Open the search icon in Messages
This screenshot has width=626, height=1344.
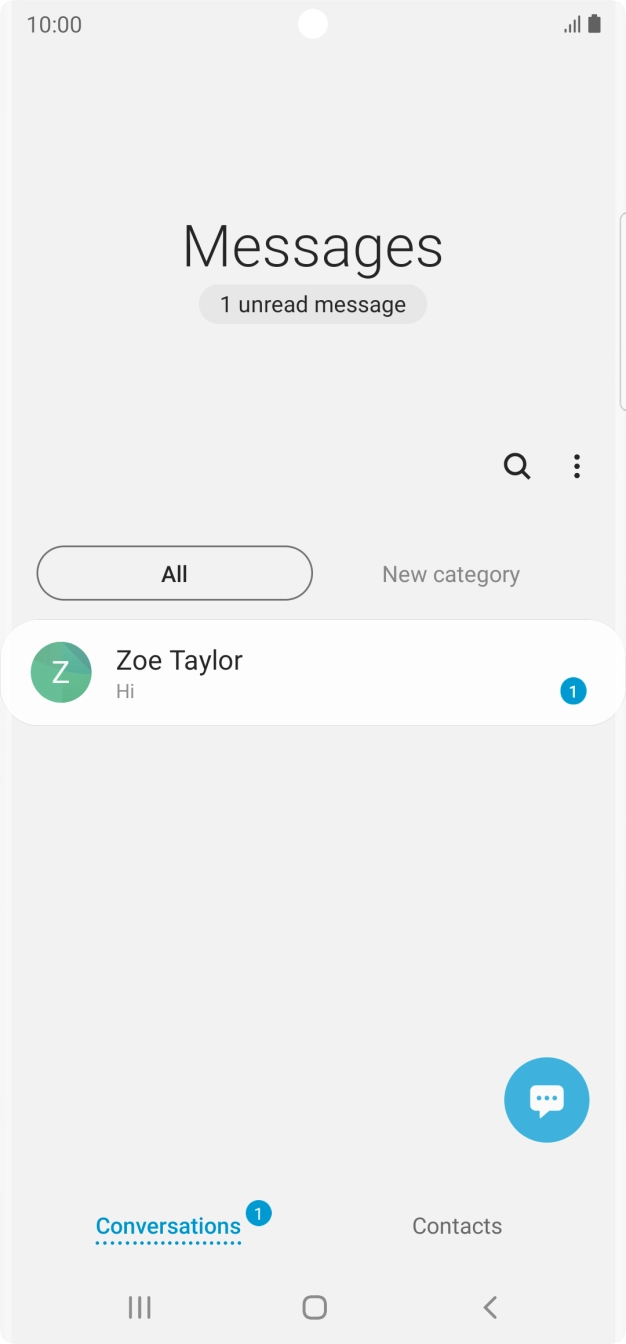tap(516, 466)
